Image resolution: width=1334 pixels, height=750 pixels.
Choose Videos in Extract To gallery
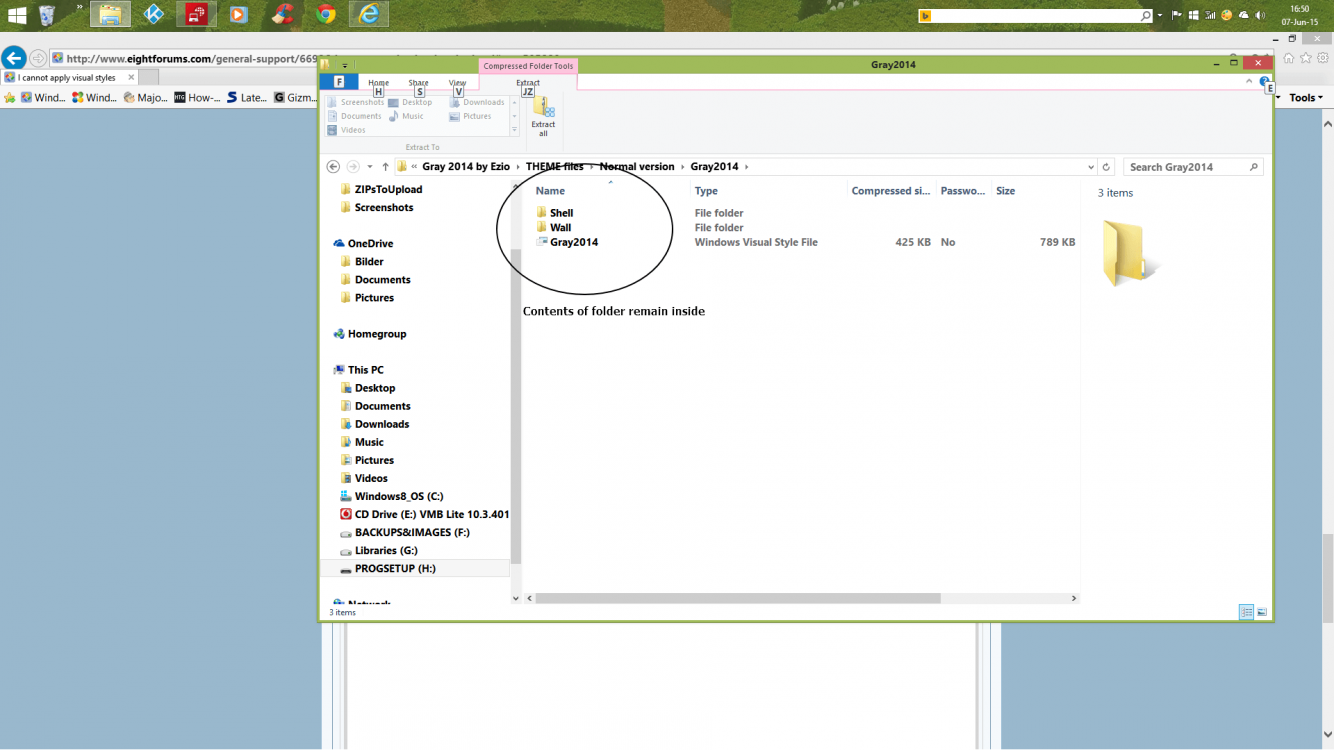[x=346, y=130]
